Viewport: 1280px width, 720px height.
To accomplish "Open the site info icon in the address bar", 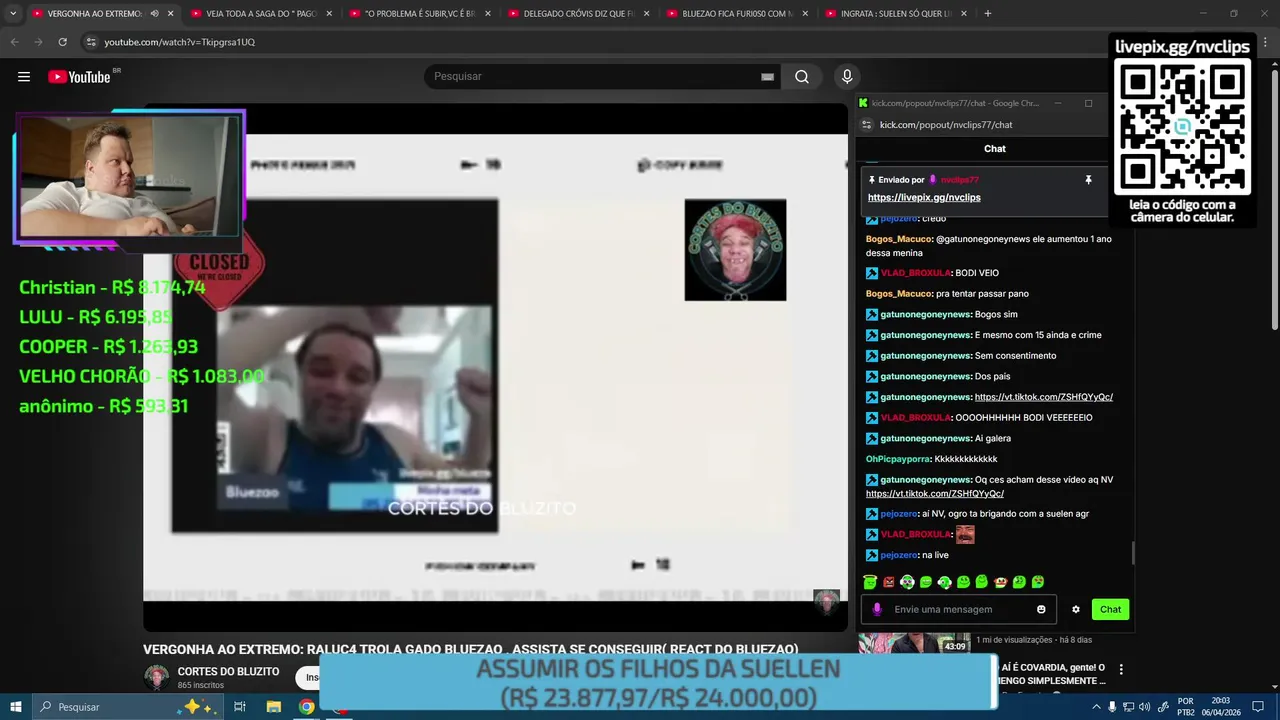I will 91,42.
